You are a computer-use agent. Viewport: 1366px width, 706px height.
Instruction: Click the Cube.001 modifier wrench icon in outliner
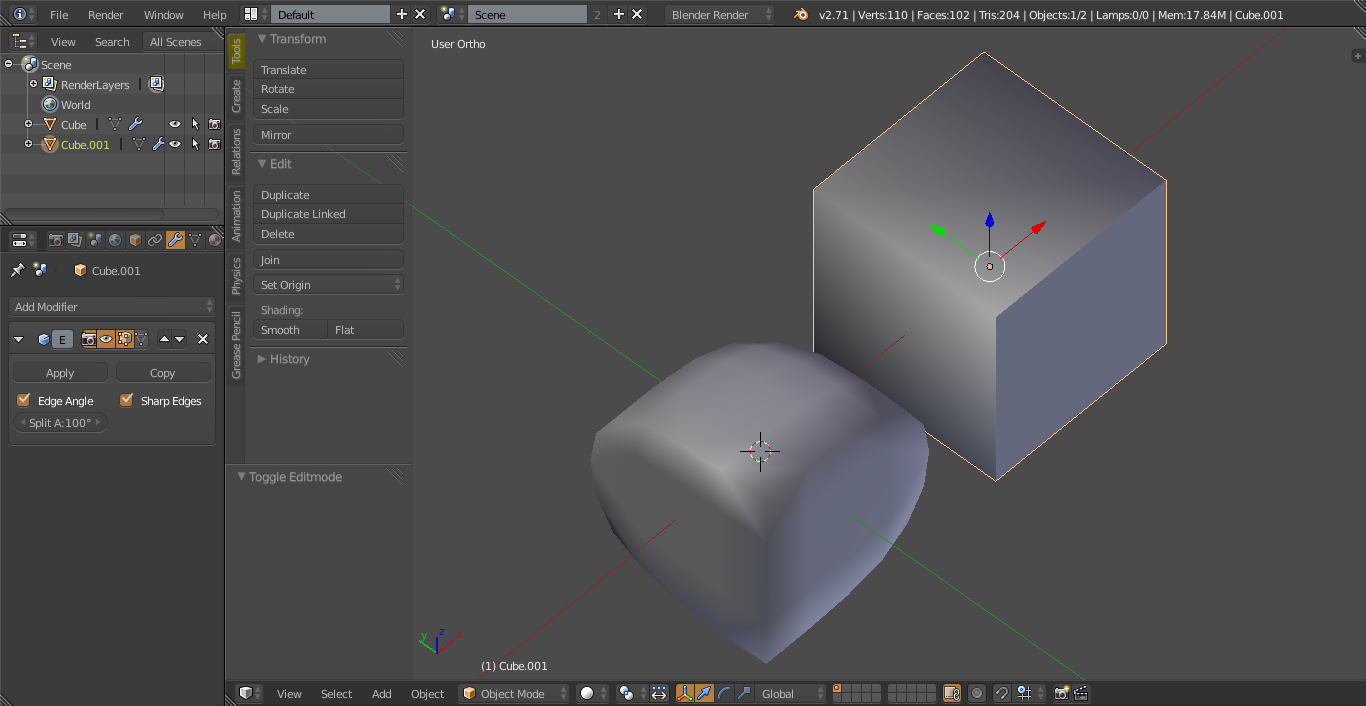coord(158,145)
